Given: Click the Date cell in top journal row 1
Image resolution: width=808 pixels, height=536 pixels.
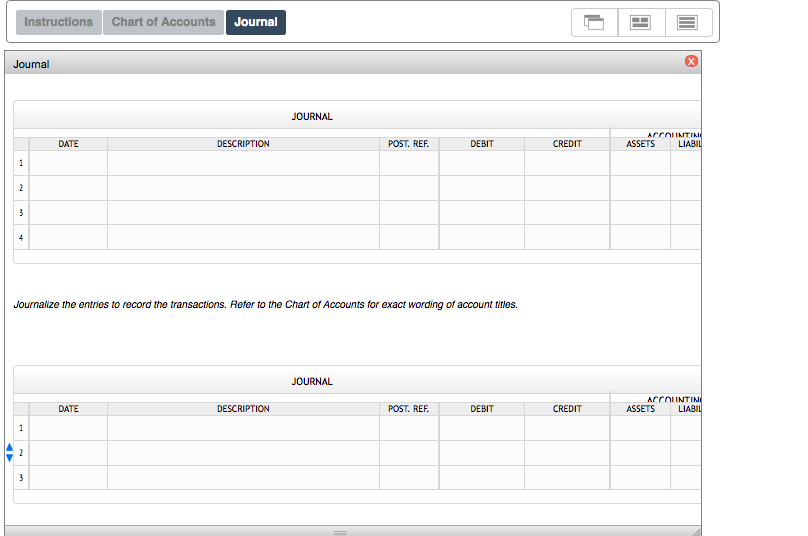Looking at the screenshot, I should 69,163.
